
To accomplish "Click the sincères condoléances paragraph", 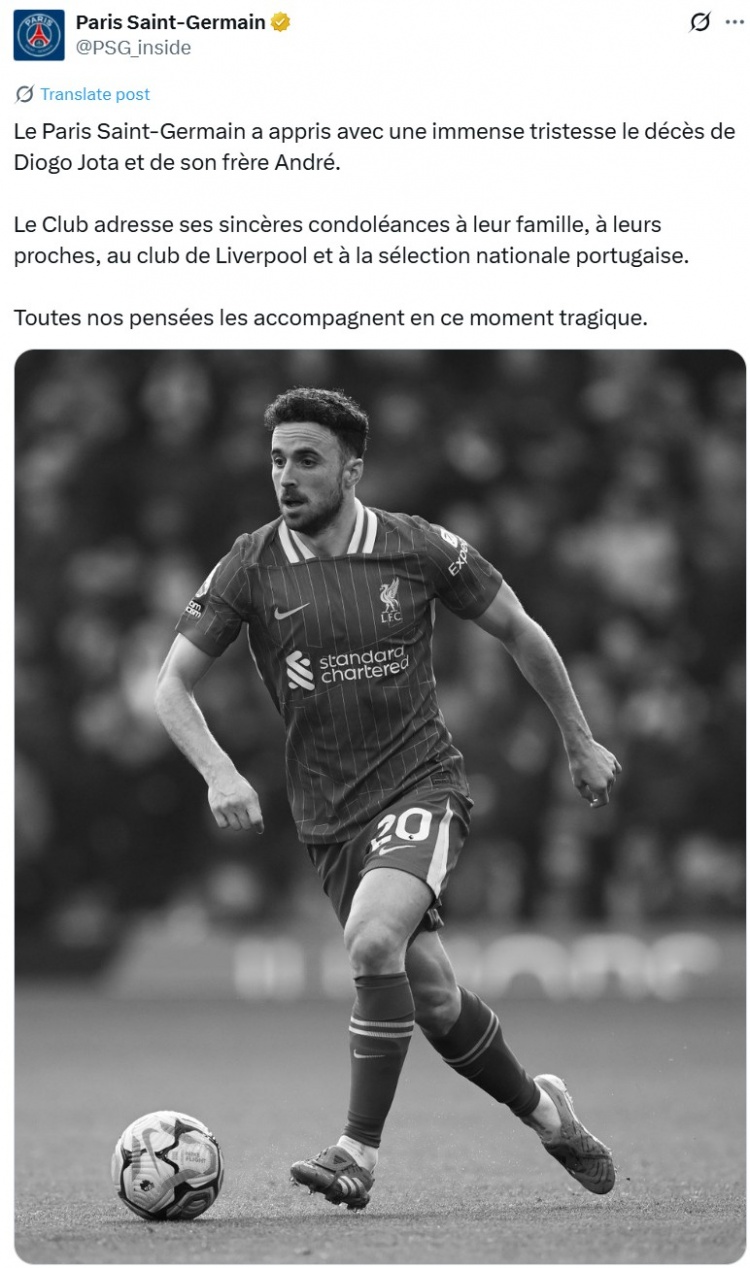I will pos(352,239).
